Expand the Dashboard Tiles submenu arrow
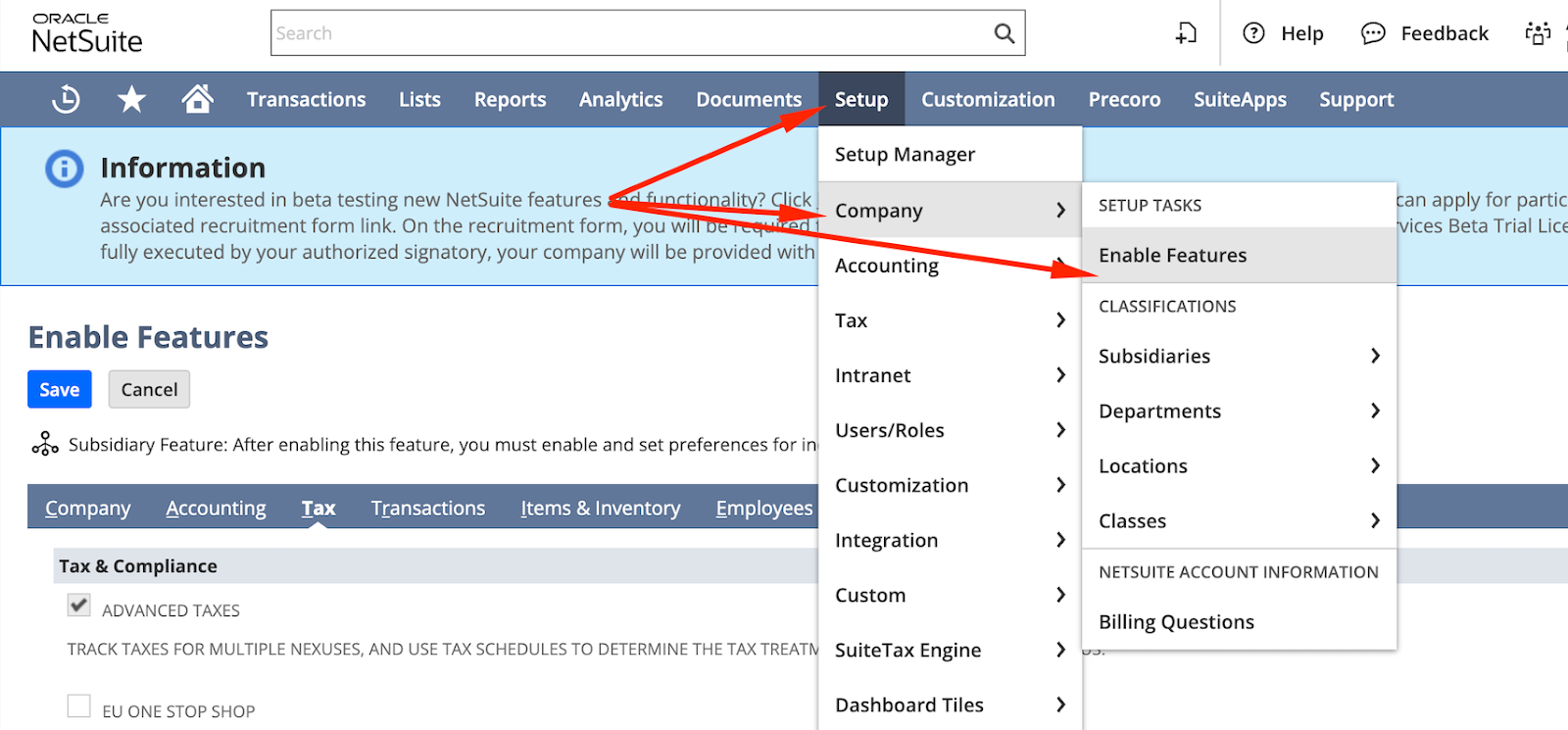The height and width of the screenshot is (730, 1568). pyautogui.click(x=1060, y=704)
